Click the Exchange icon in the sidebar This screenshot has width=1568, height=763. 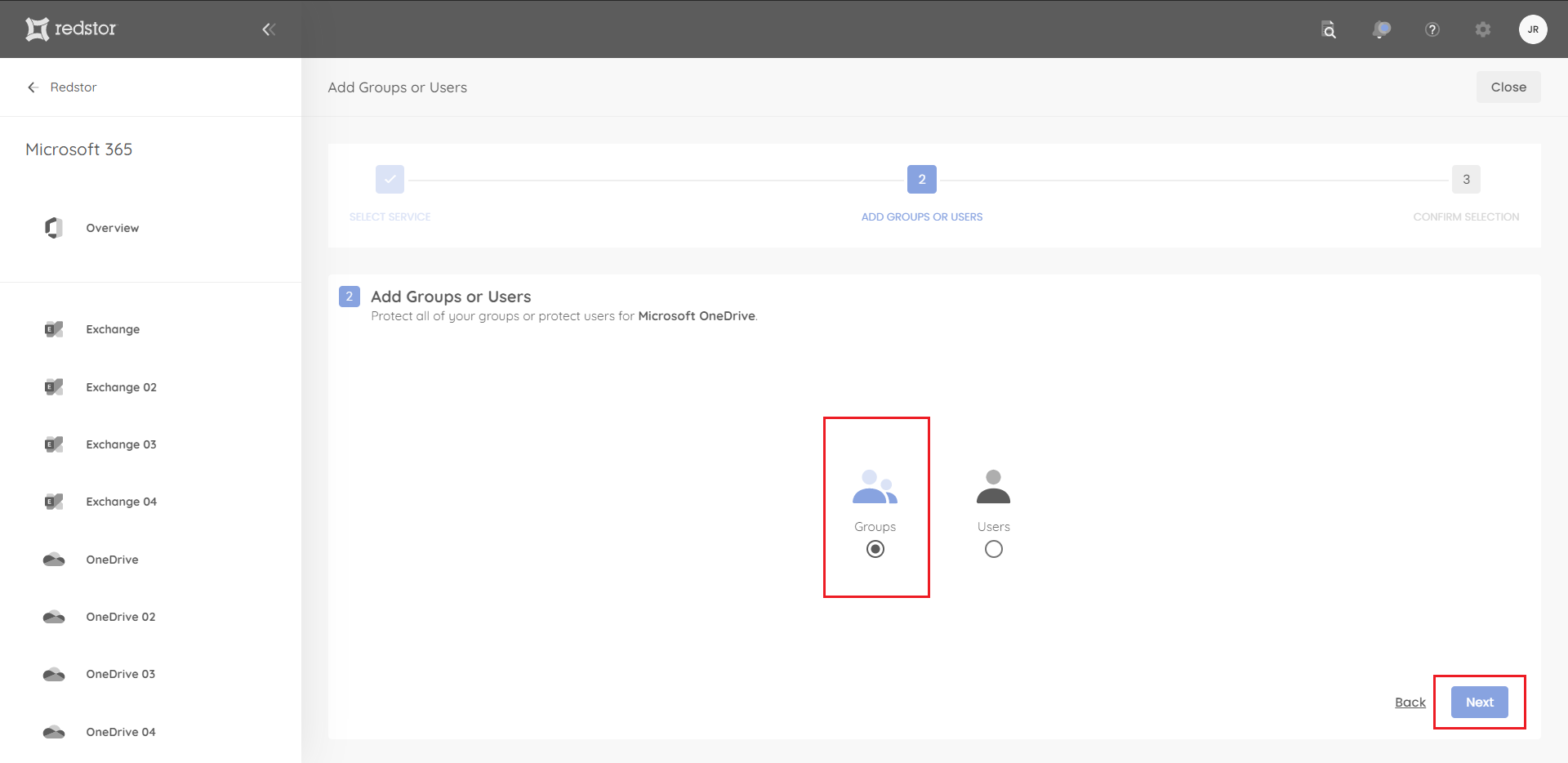[54, 329]
